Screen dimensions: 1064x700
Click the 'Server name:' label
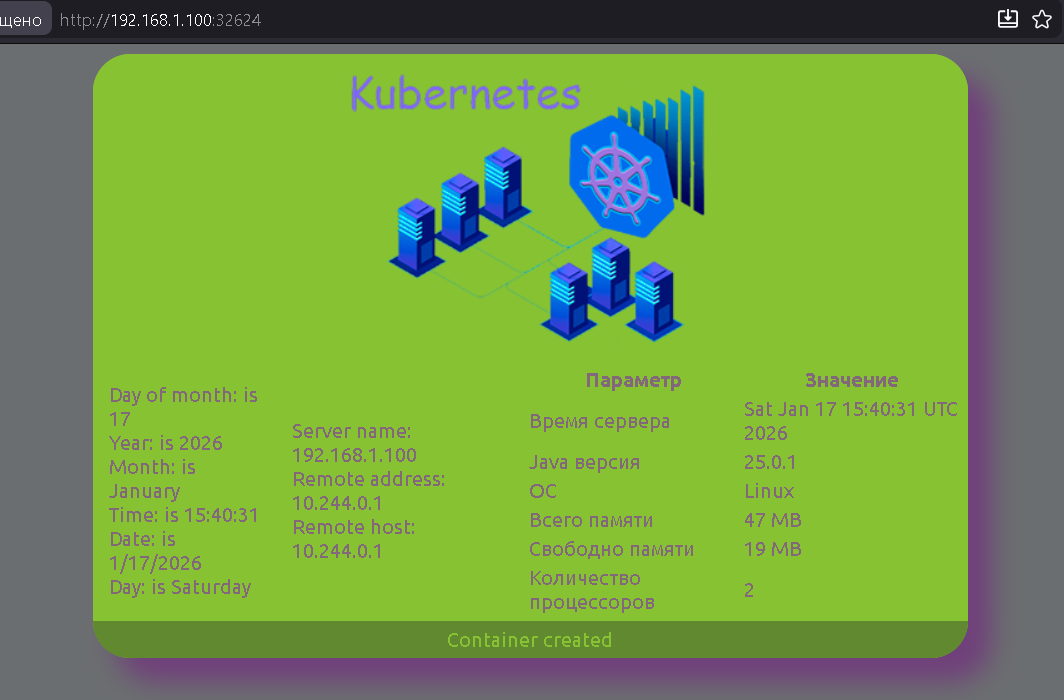(x=352, y=431)
